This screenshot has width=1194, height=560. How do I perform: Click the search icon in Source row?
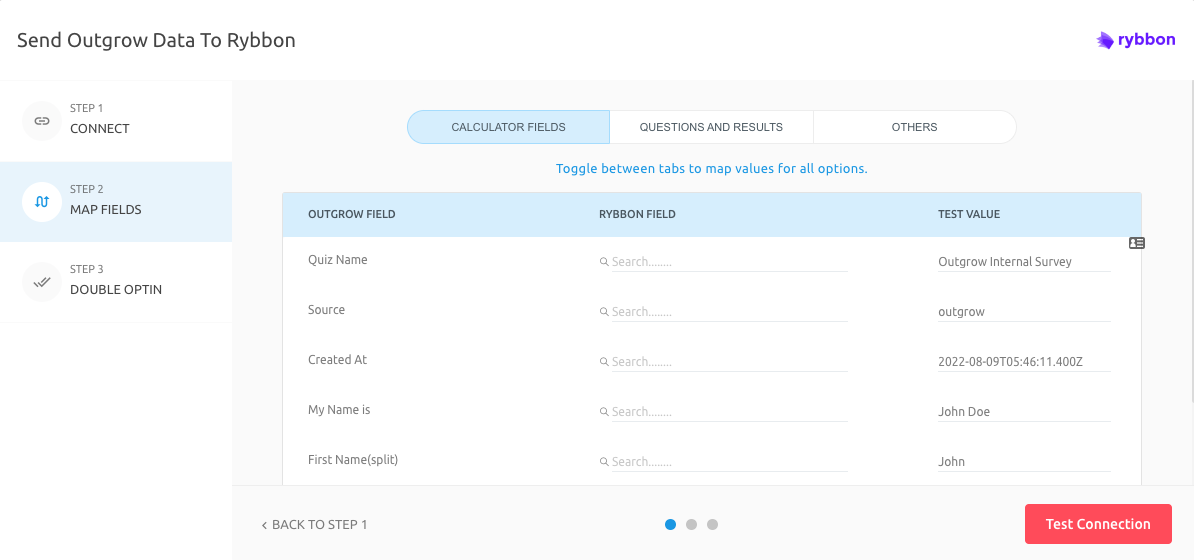click(604, 312)
